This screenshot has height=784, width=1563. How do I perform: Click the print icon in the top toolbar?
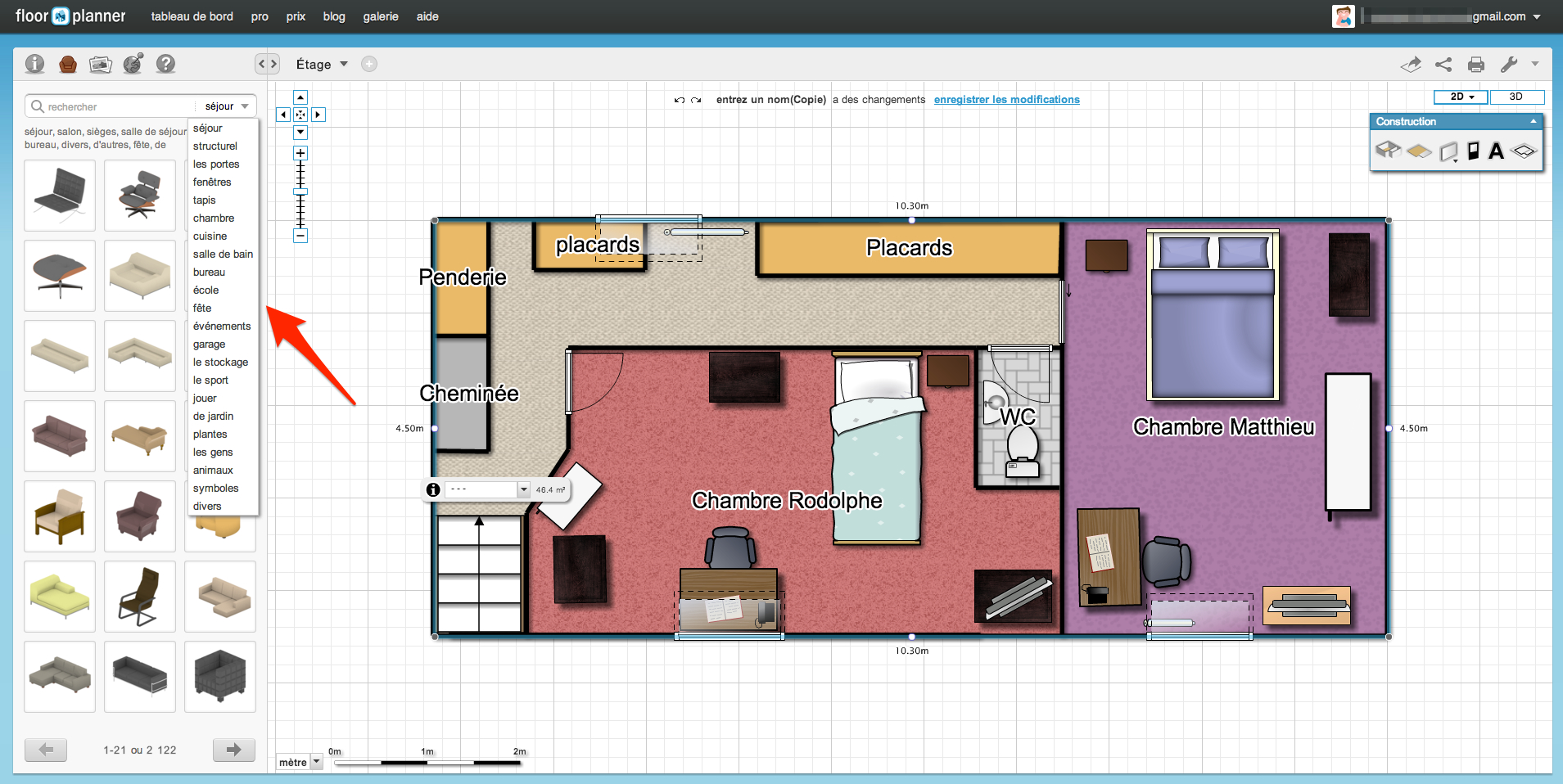click(x=1476, y=64)
